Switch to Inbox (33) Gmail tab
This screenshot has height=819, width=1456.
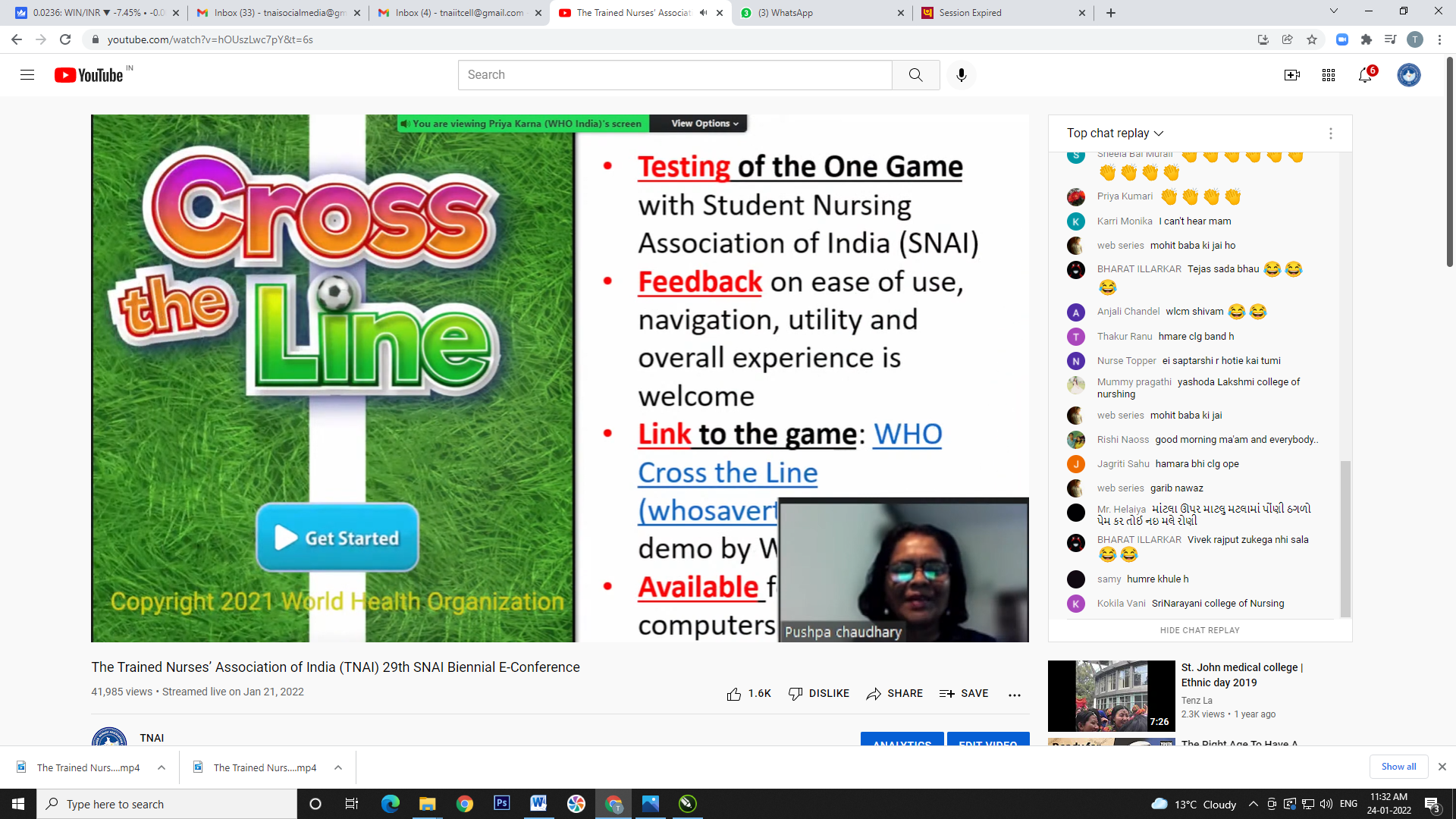click(x=278, y=13)
